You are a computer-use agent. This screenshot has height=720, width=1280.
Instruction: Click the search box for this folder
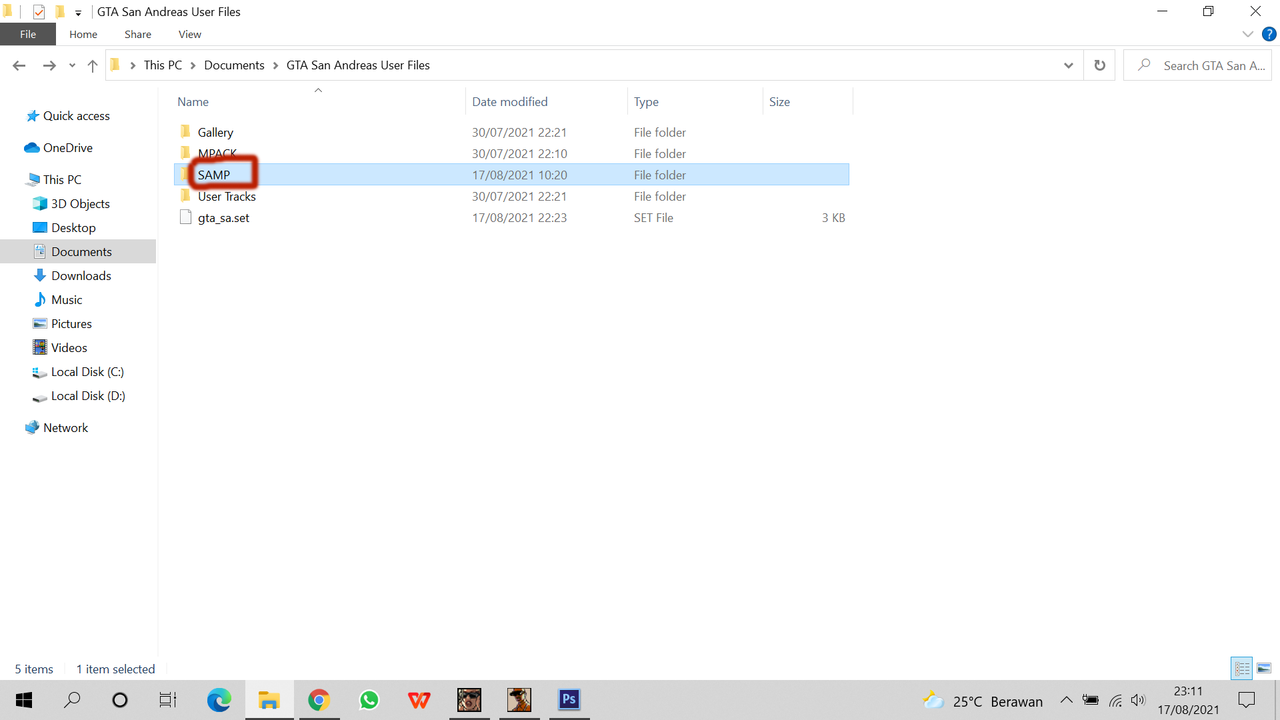pyautogui.click(x=1198, y=65)
